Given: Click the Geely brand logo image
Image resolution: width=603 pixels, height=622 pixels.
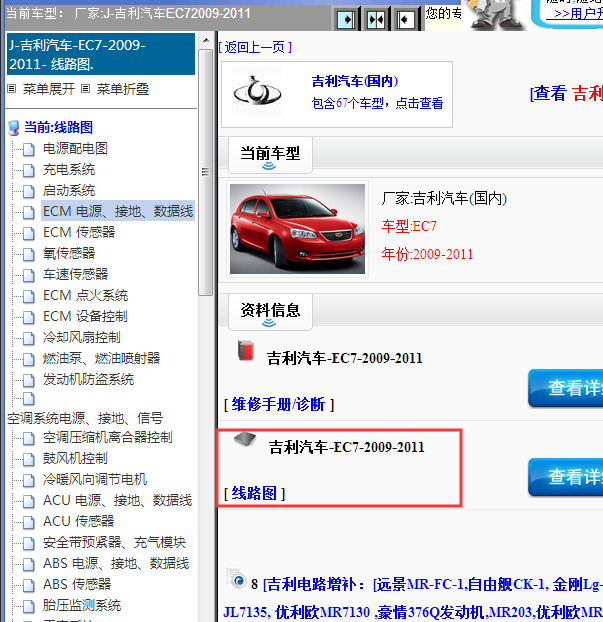Looking at the screenshot, I should (x=257, y=92).
